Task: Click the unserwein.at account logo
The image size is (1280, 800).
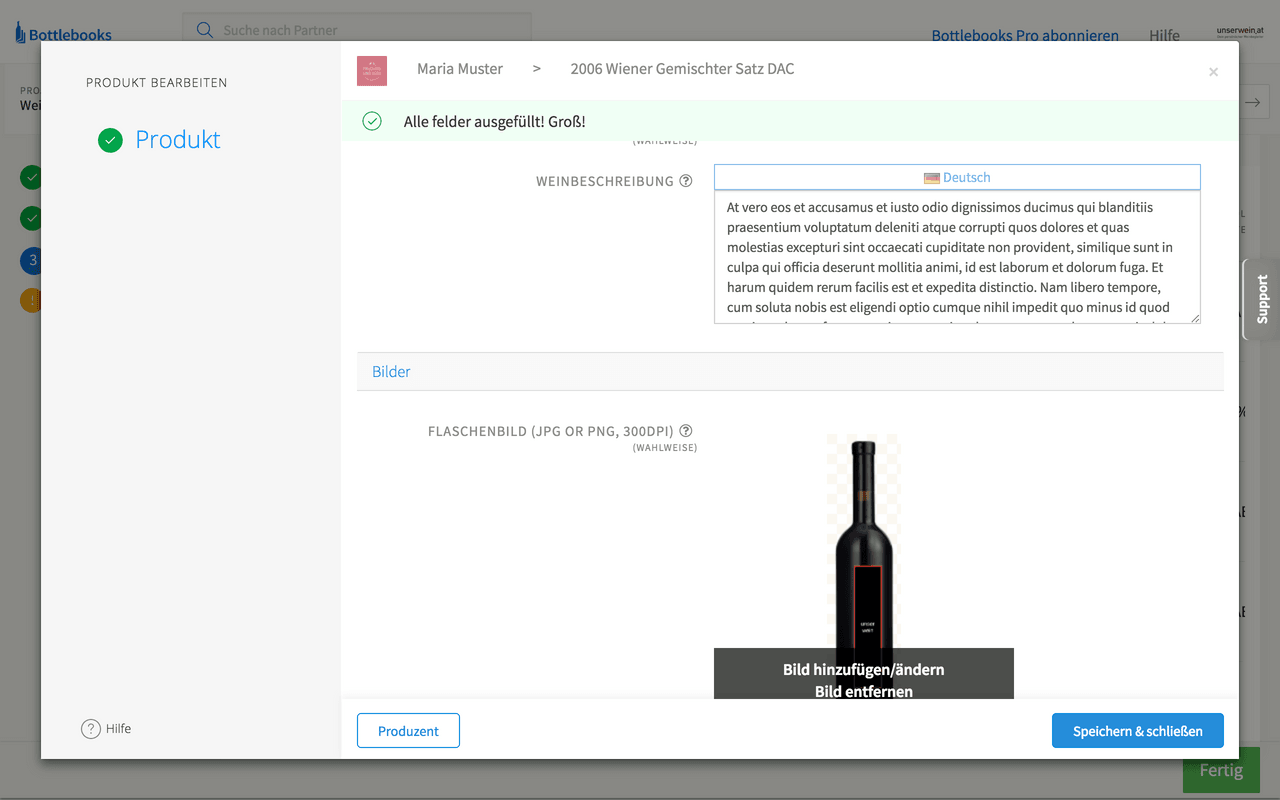Action: (1240, 33)
